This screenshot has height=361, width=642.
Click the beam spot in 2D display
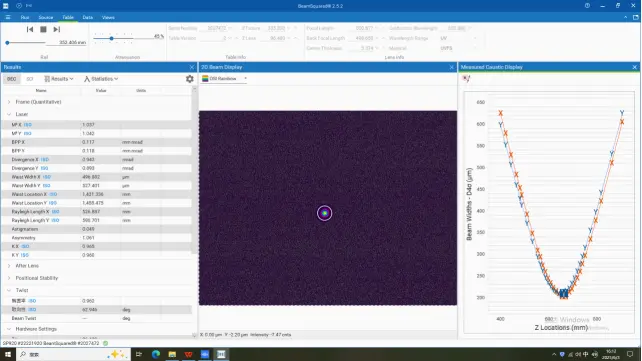point(325,213)
